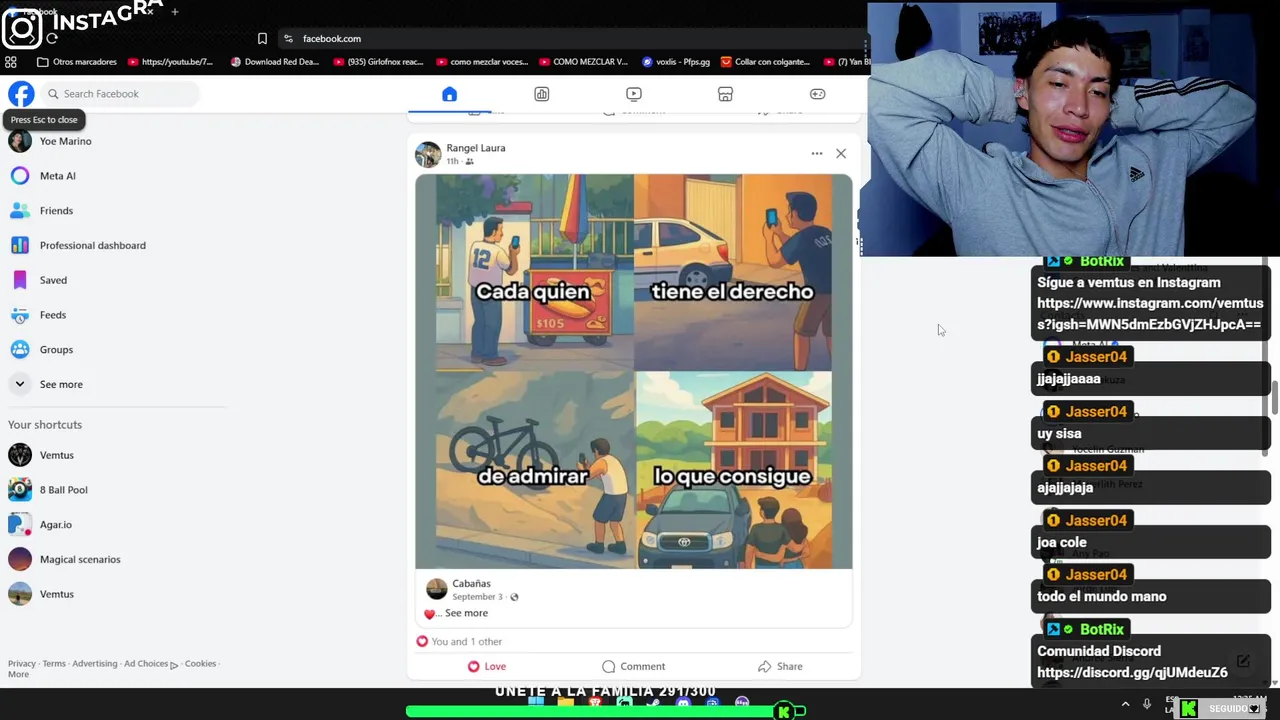Open the COMO MEZCLAR V... bookmark
Viewport: 1280px width, 720px height.
(584, 62)
